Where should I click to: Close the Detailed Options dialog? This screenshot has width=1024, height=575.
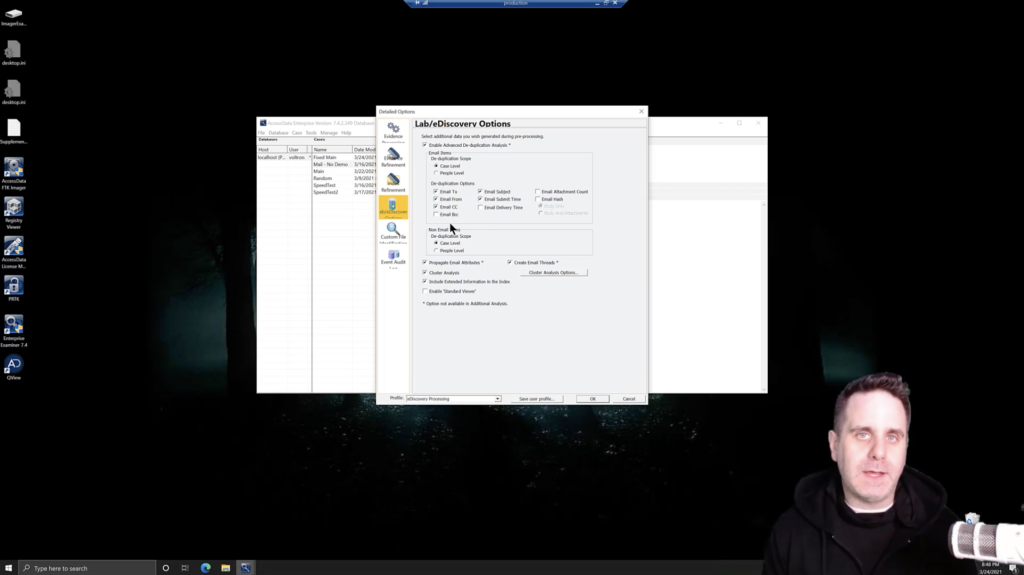[641, 112]
